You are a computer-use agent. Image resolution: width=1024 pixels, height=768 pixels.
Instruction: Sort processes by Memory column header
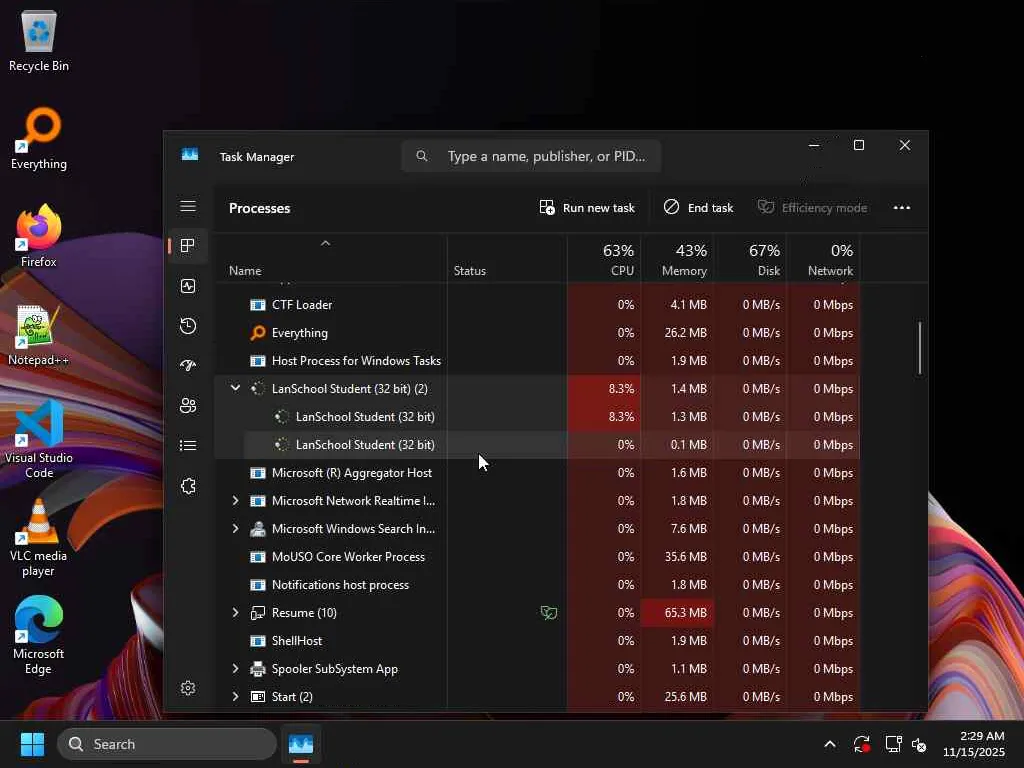[677, 259]
